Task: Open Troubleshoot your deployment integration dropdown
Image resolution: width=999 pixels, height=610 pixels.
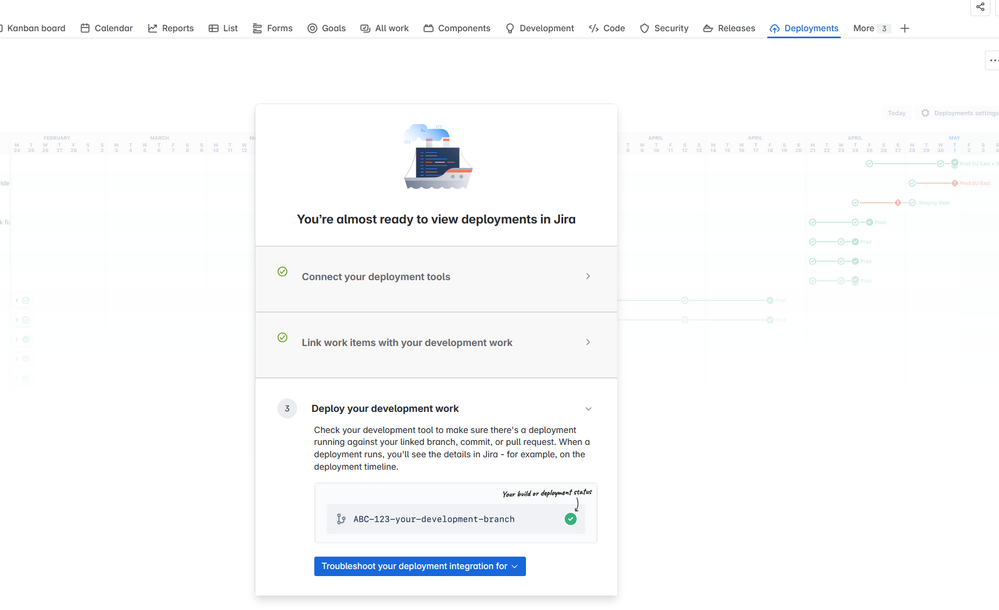Action: pos(420,566)
